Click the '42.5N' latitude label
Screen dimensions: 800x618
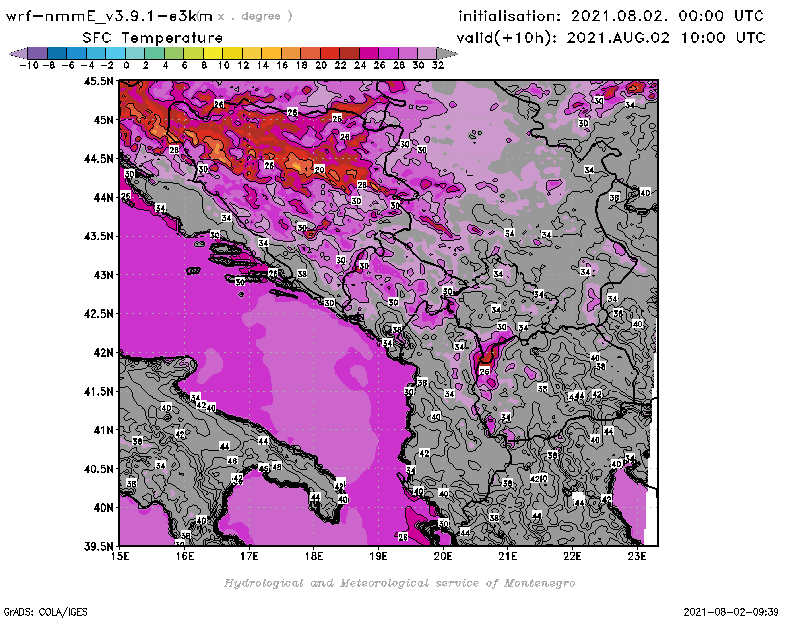point(98,313)
